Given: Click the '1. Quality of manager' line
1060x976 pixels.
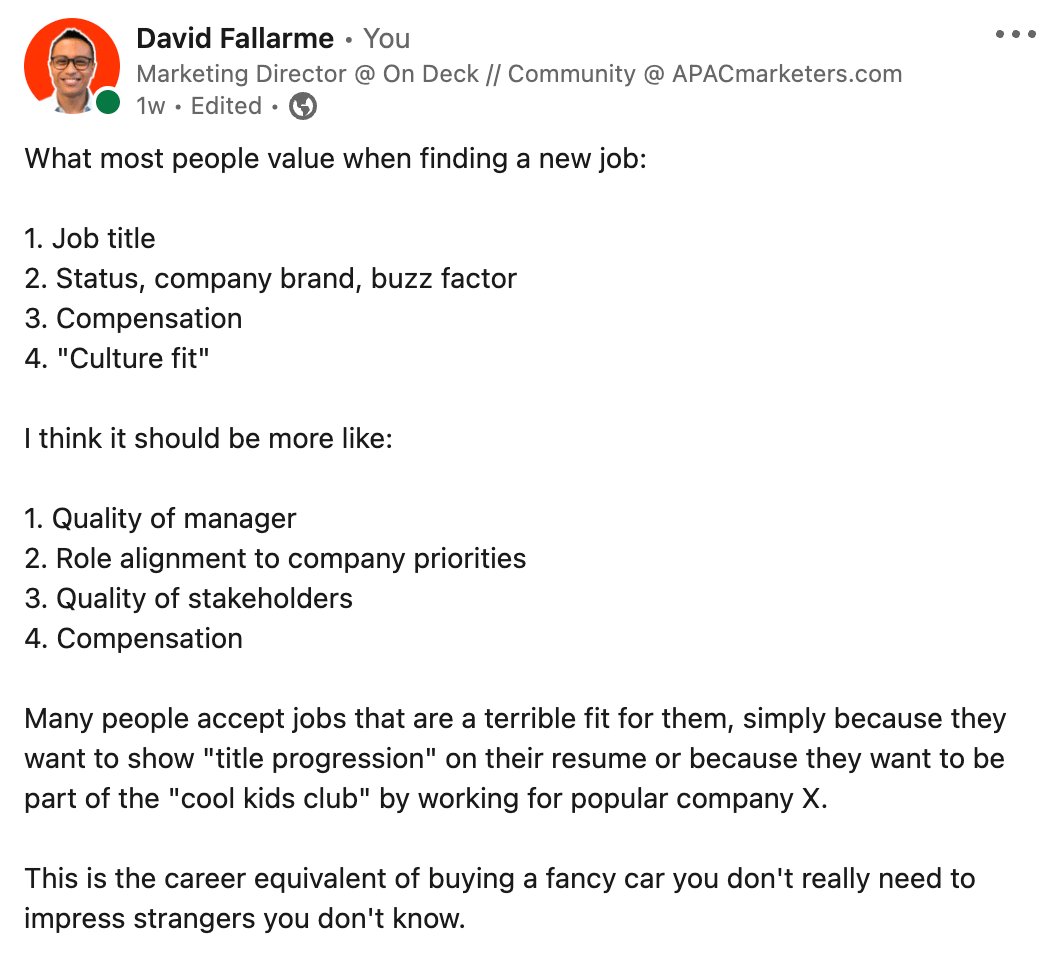Looking at the screenshot, I should tap(160, 518).
